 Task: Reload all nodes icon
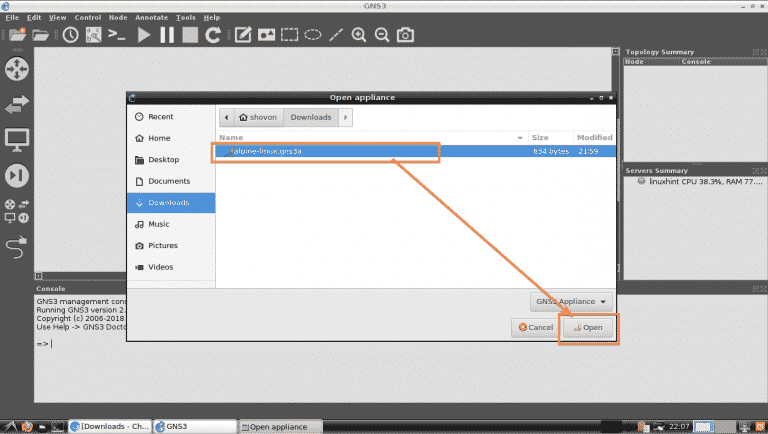pos(213,35)
